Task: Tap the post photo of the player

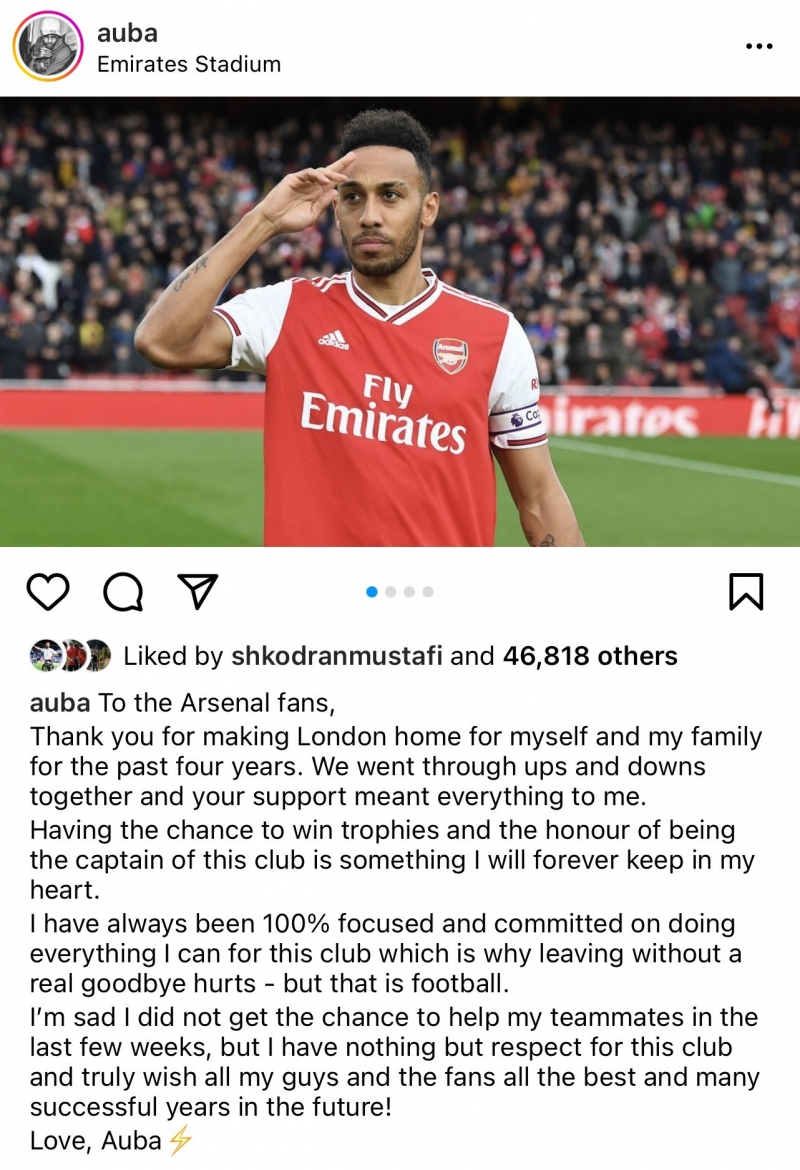Action: 400,320
